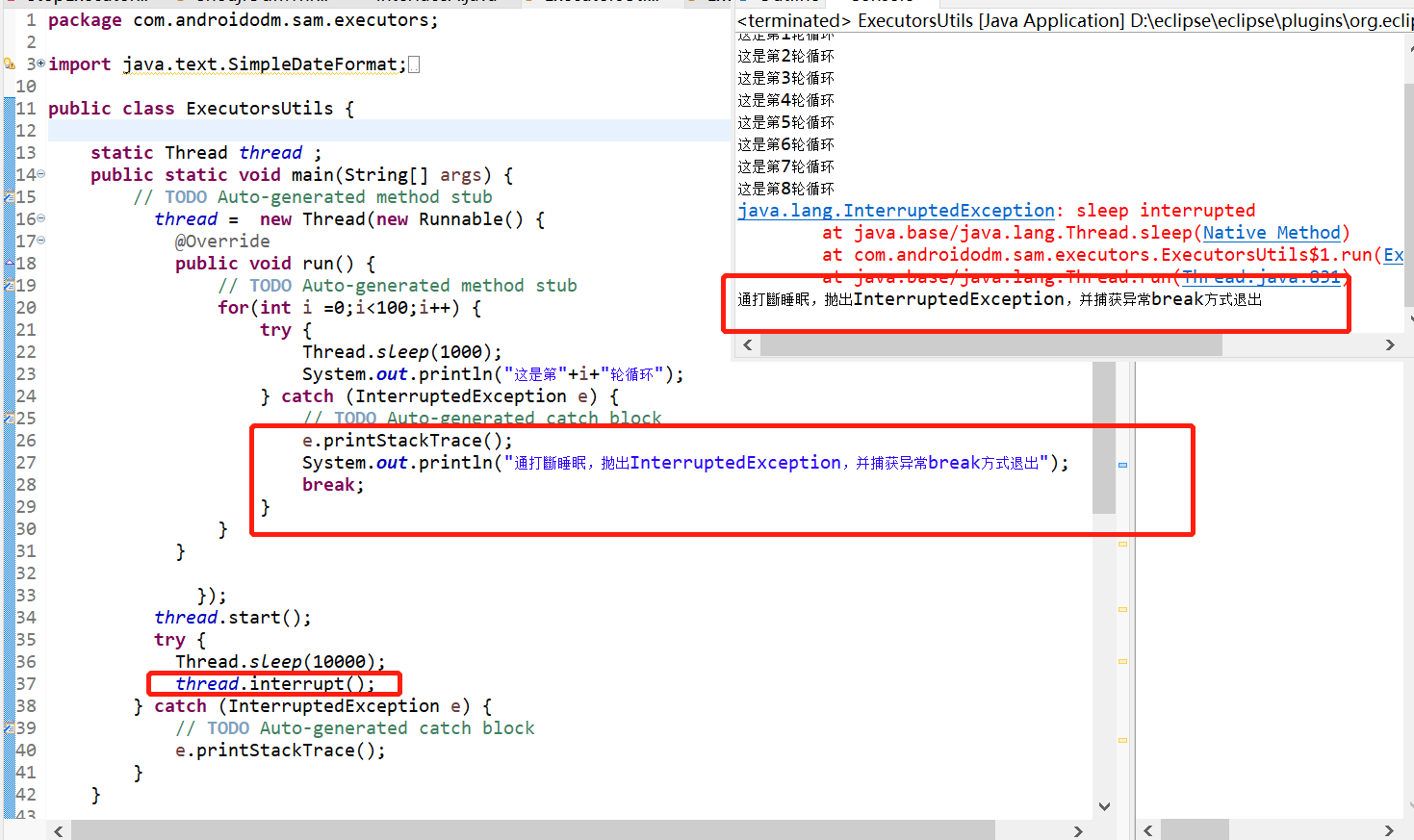1414x840 pixels.
Task: Click the console horizontal scrollbar right arrow
Action: tap(1390, 344)
